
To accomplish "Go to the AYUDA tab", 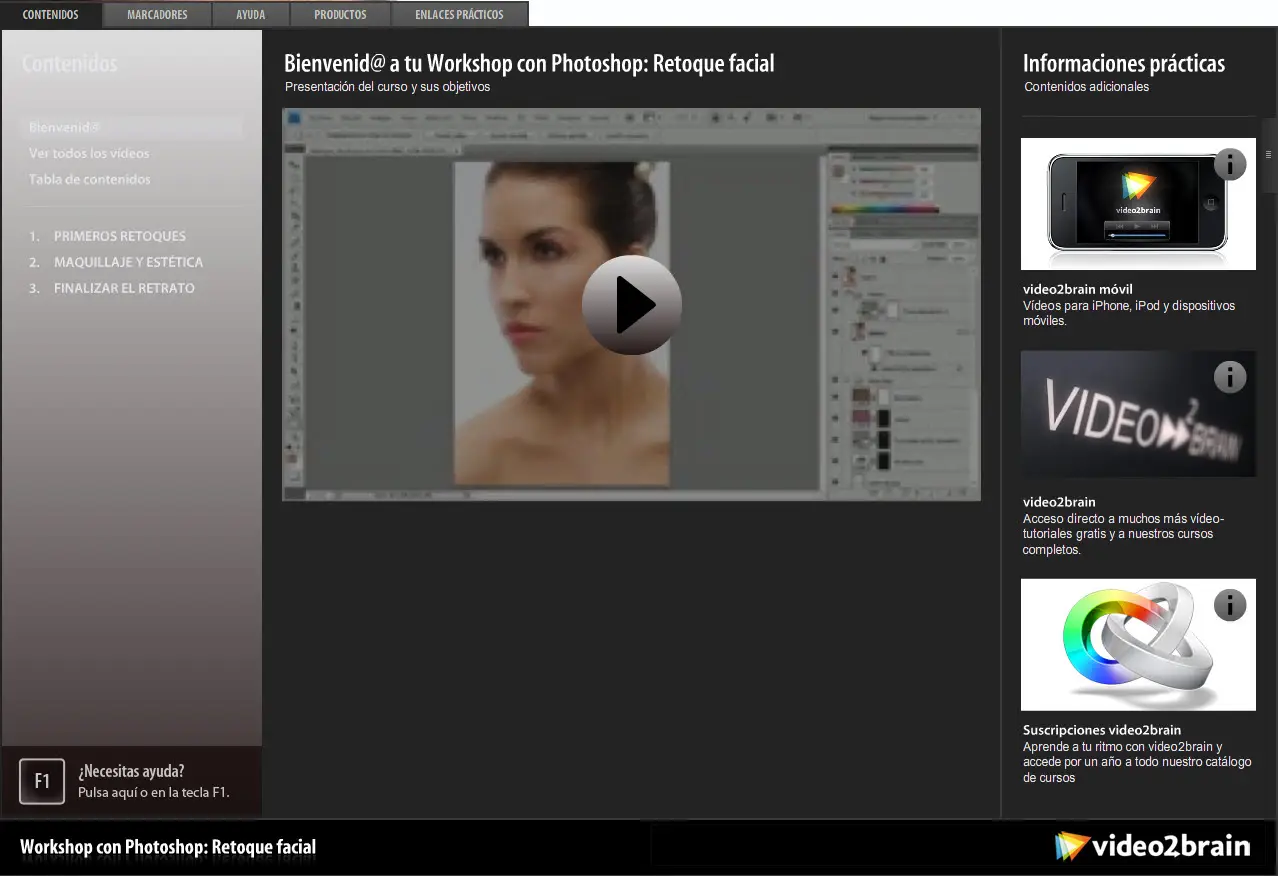I will point(251,15).
